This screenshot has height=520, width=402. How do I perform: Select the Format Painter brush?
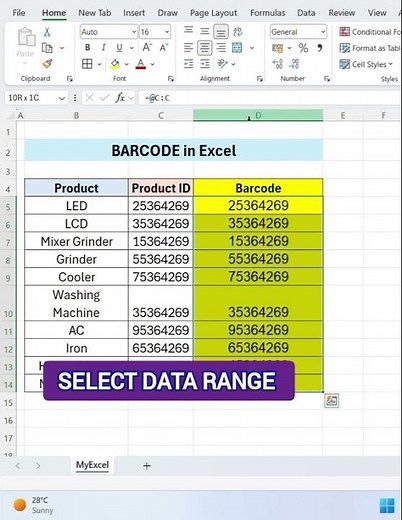point(47,63)
